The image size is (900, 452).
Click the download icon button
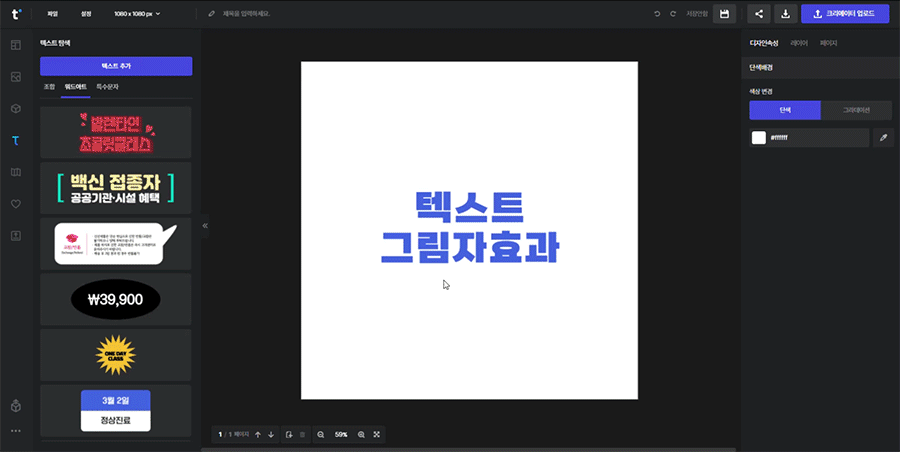785,14
